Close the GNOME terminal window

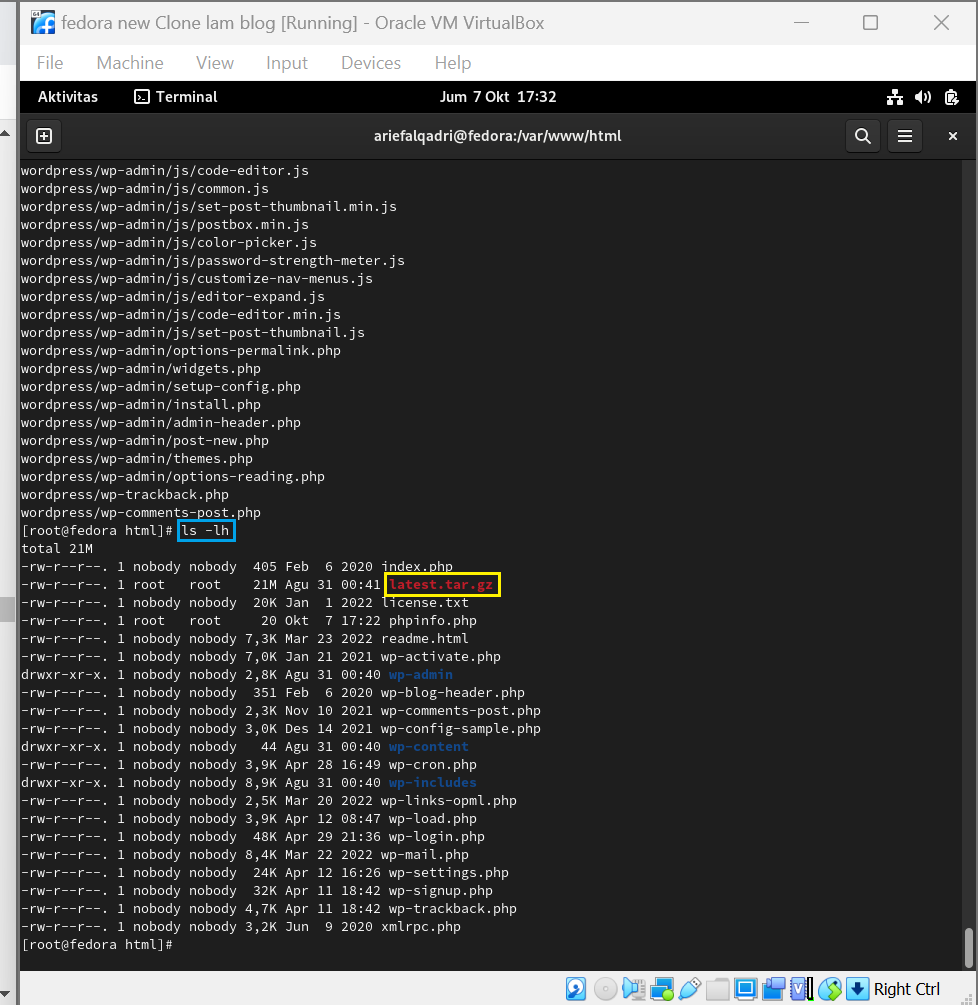[952, 136]
